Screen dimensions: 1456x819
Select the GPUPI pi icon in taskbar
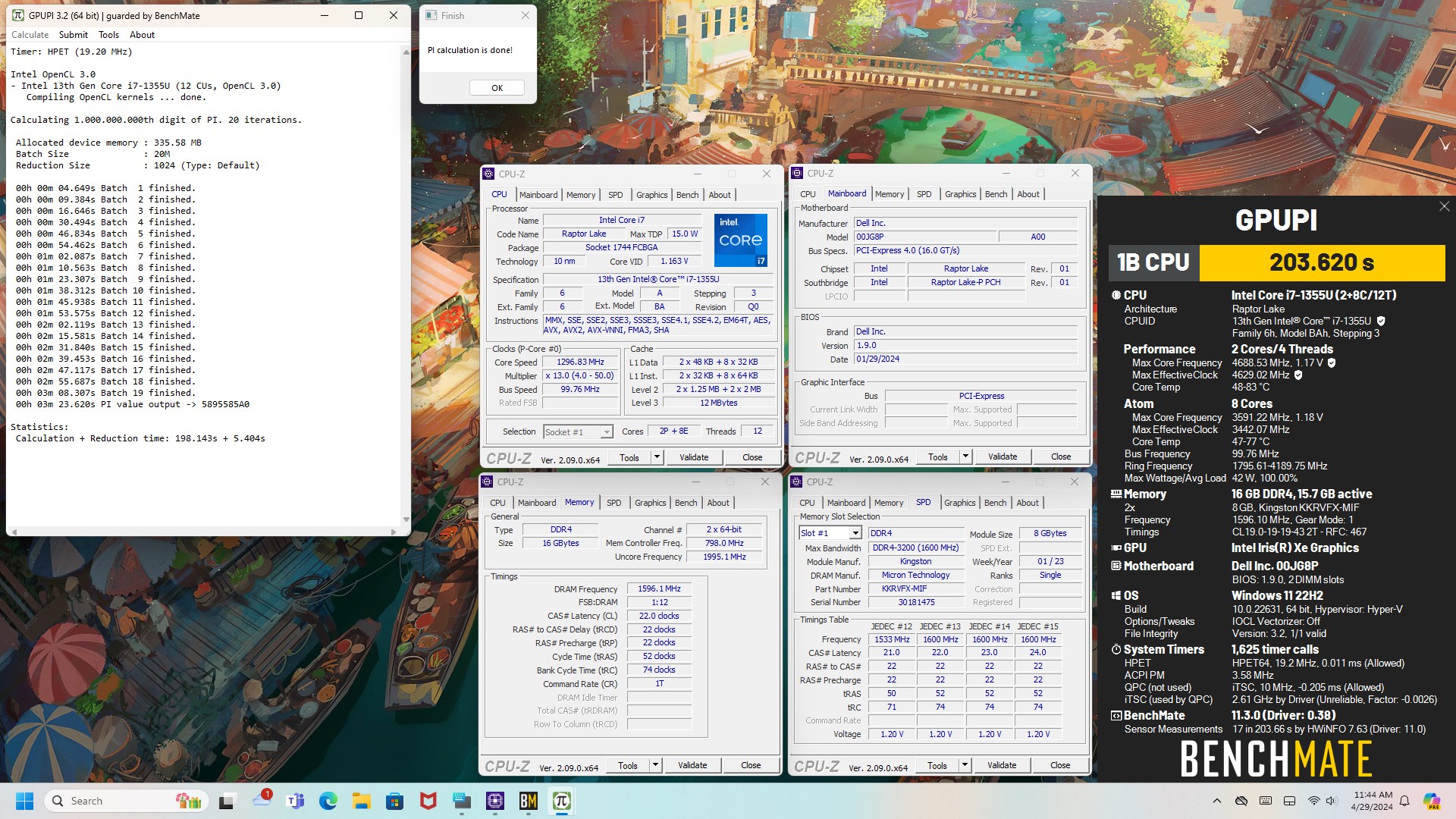point(562,801)
